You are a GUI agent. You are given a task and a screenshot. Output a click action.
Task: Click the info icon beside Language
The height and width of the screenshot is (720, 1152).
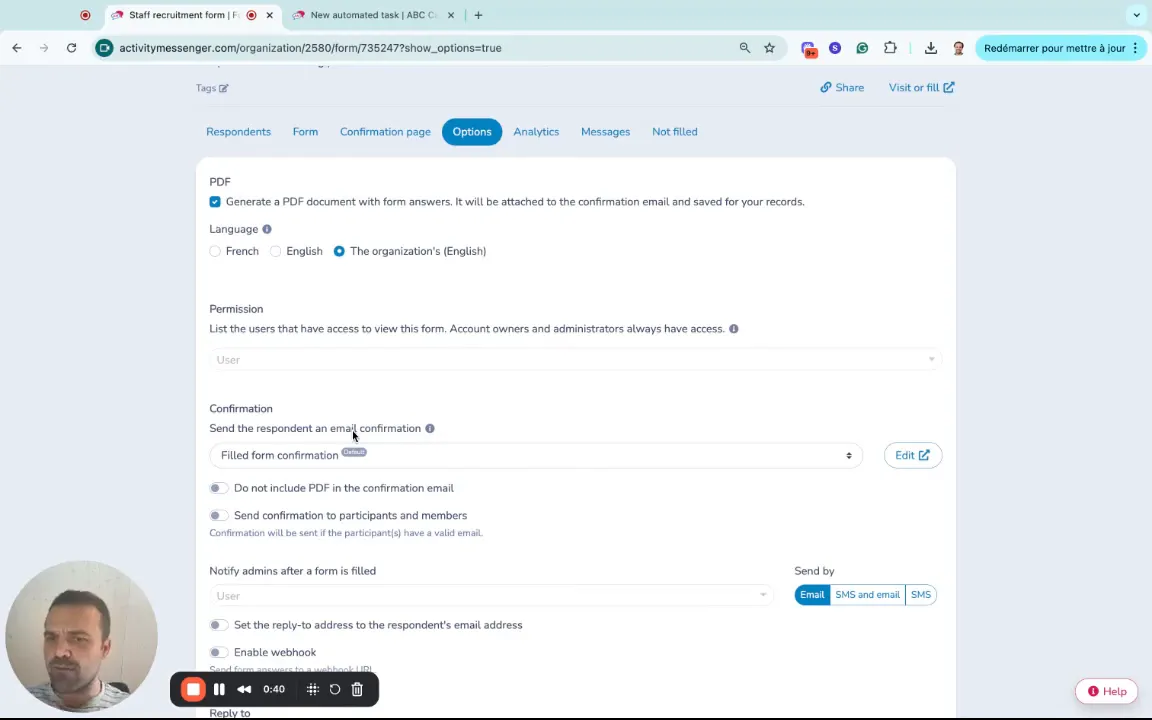267,229
